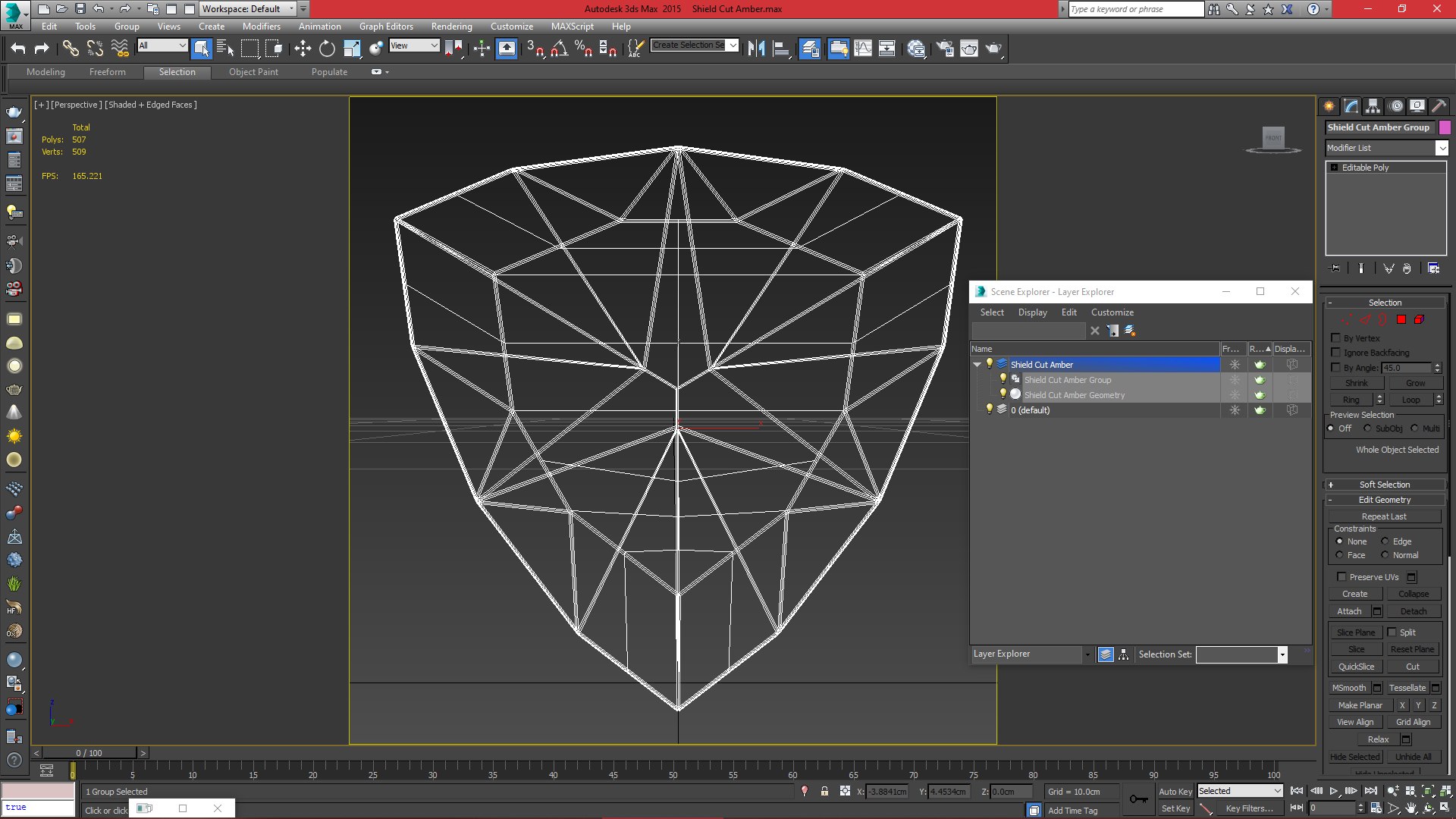Enable the By Vertex checkbox

tap(1336, 338)
